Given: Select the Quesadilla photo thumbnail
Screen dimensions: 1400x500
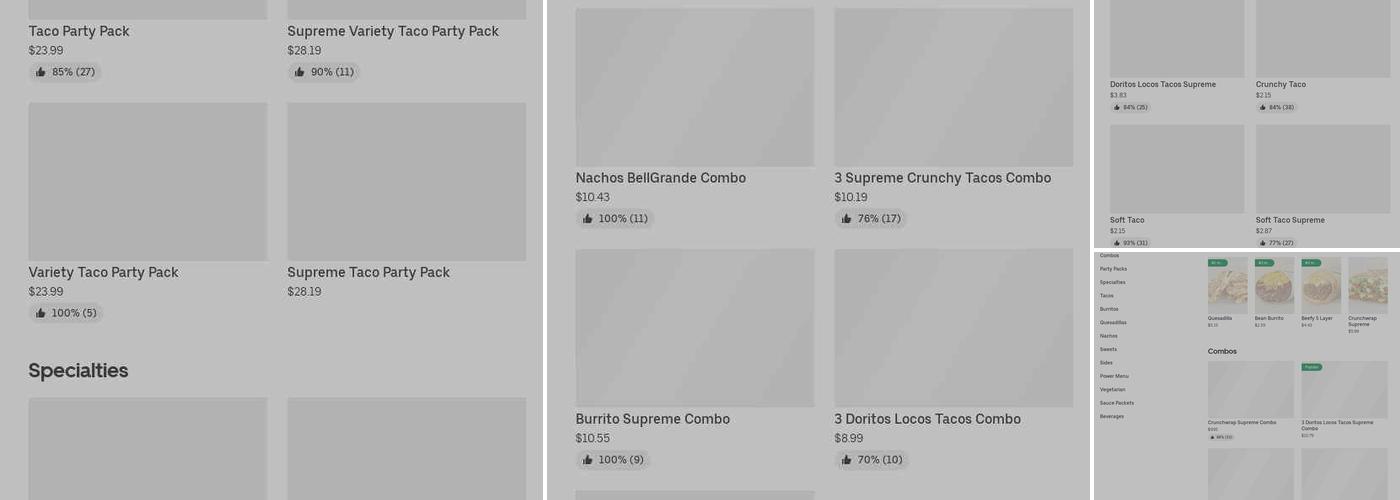Looking at the screenshot, I should click(x=1227, y=287).
